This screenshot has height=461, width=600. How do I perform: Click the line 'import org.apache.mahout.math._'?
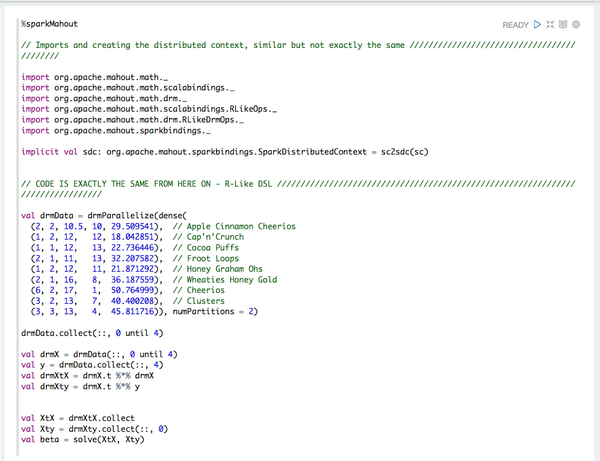click(x=95, y=77)
